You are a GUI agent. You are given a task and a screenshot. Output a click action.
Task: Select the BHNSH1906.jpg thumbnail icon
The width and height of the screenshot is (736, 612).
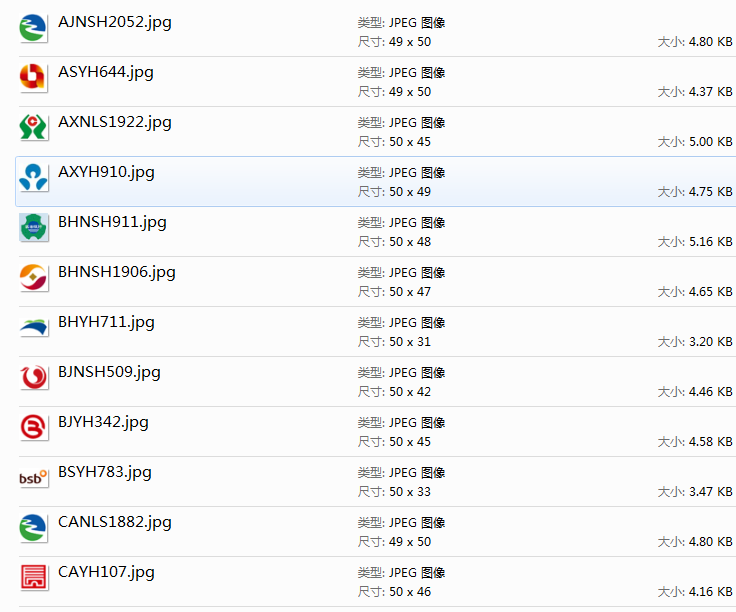point(33,277)
